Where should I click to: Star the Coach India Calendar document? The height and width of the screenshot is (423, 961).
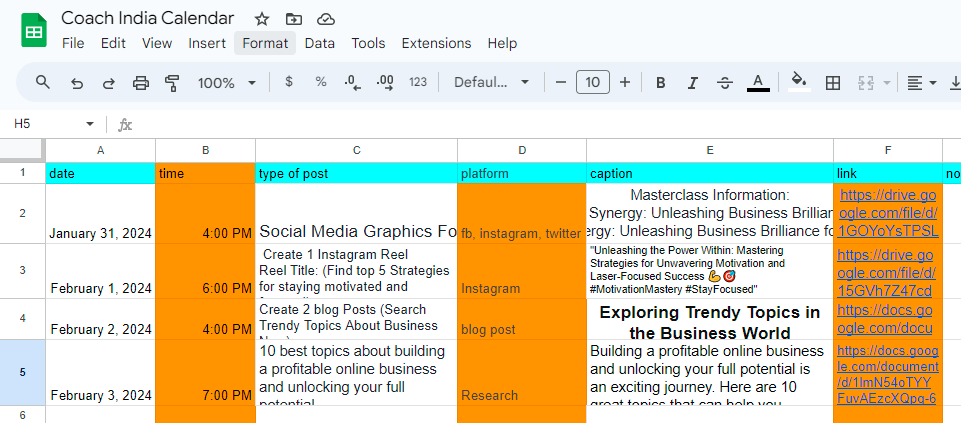pos(262,19)
